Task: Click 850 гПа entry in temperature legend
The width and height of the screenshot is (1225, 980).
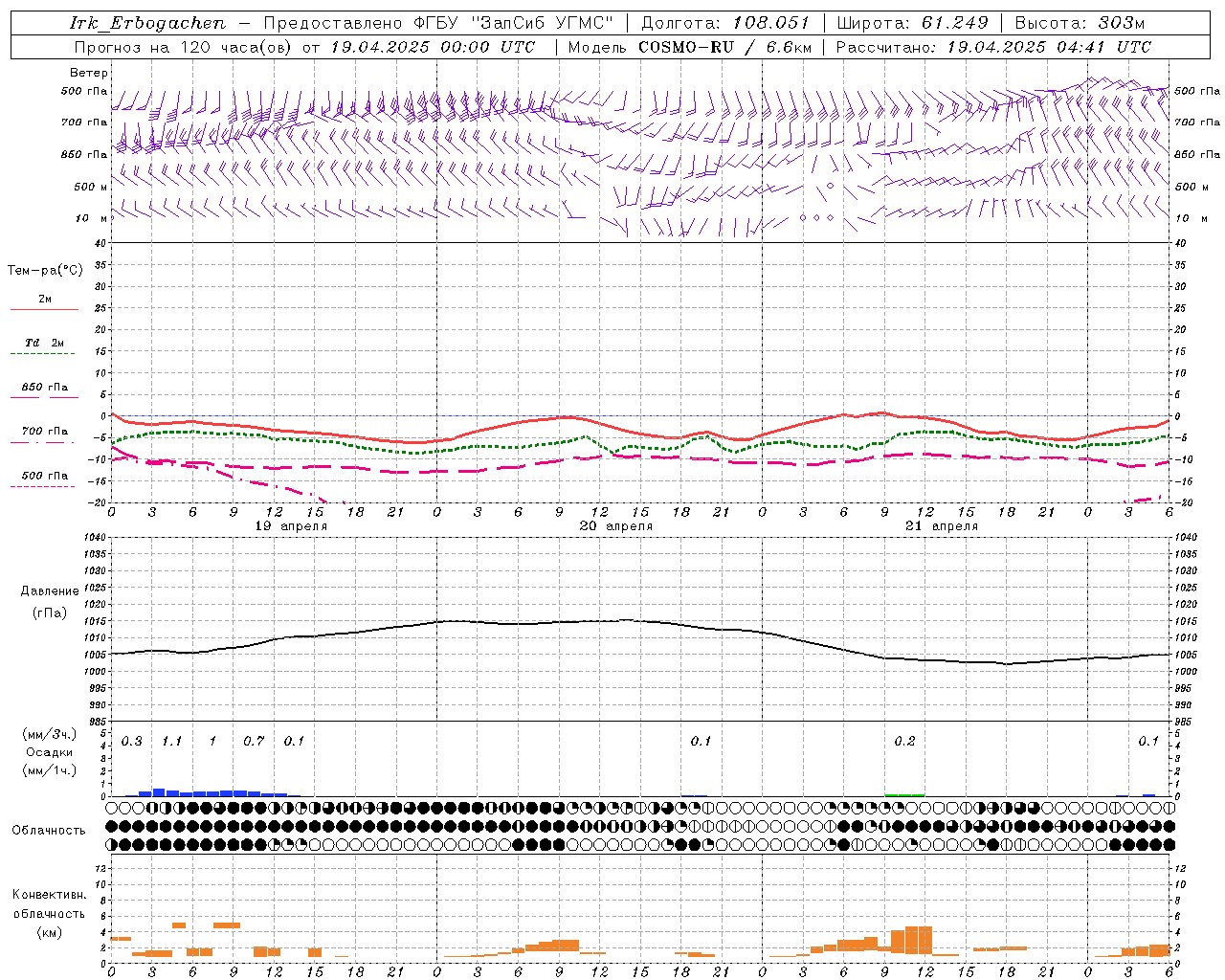Action: click(44, 388)
